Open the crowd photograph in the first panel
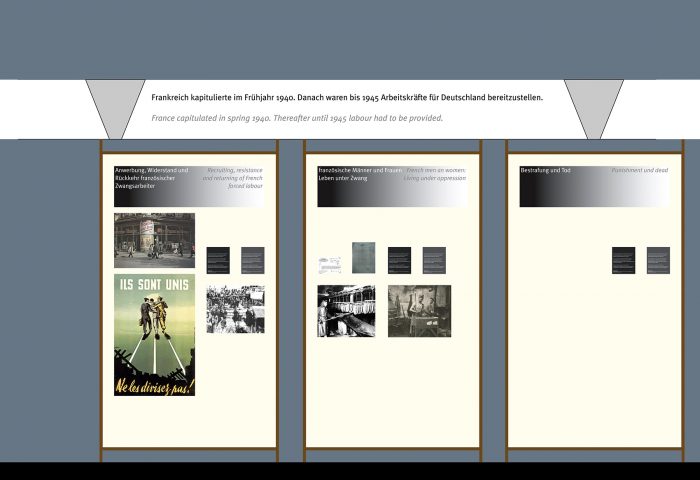 235,309
